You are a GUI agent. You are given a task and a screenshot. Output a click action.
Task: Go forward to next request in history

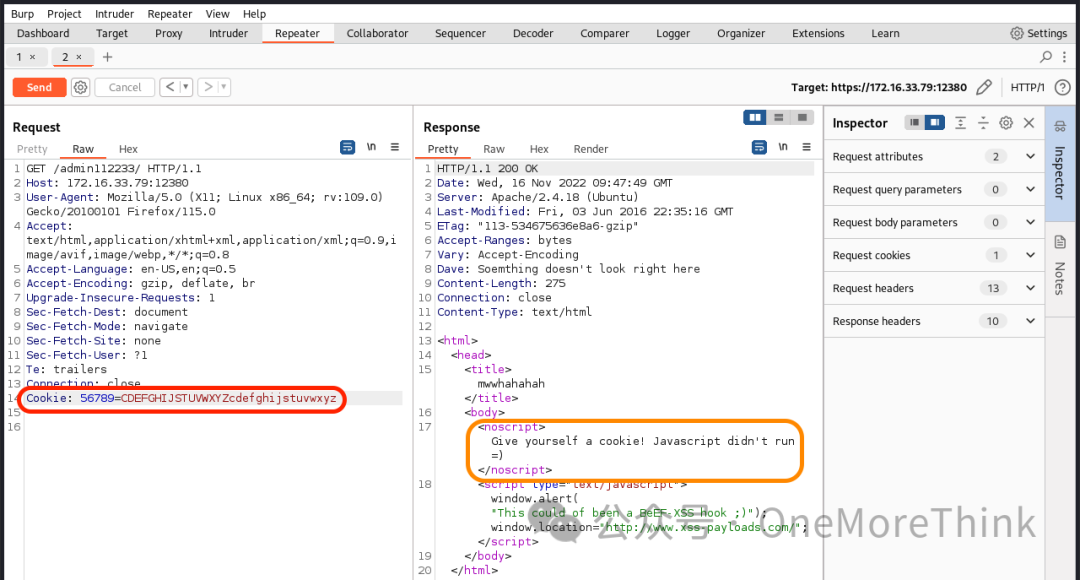tap(209, 87)
